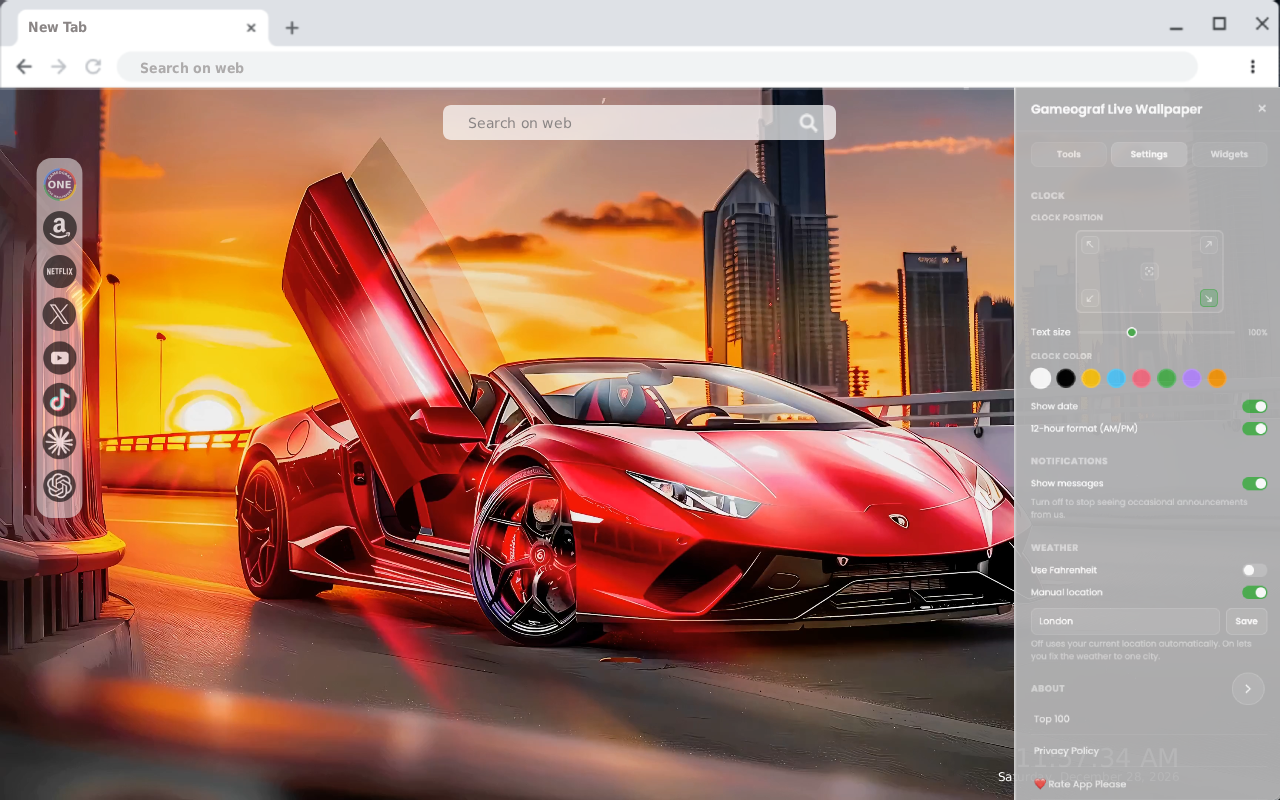Open the Amazon shortcut in the sidebar

[60, 228]
